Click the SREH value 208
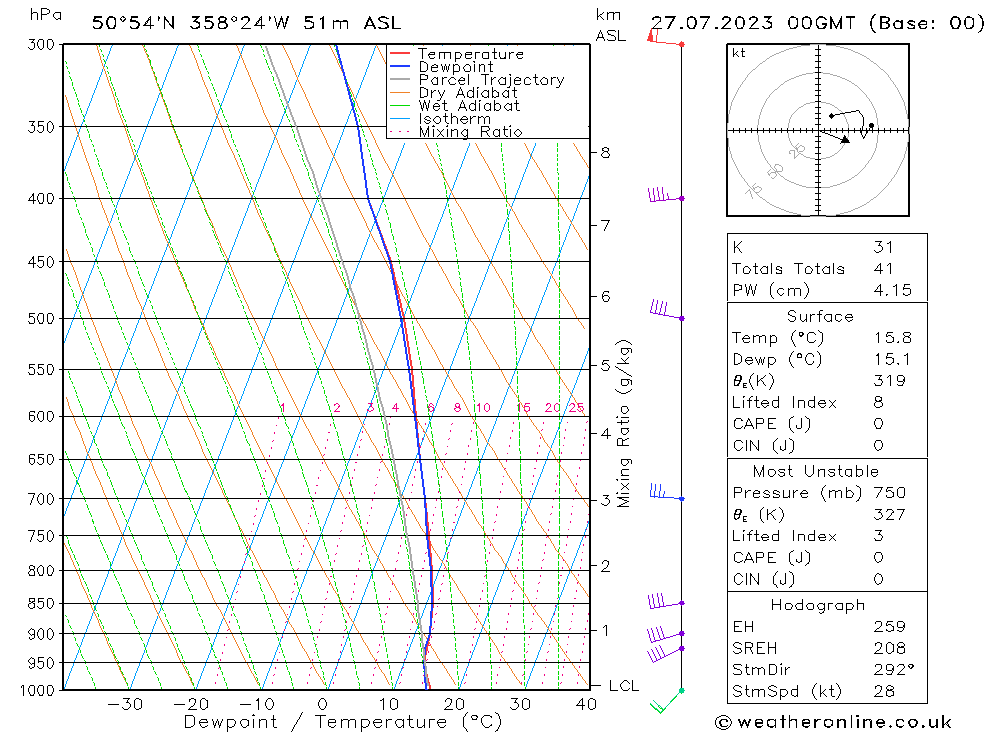The image size is (1000, 733). [890, 648]
